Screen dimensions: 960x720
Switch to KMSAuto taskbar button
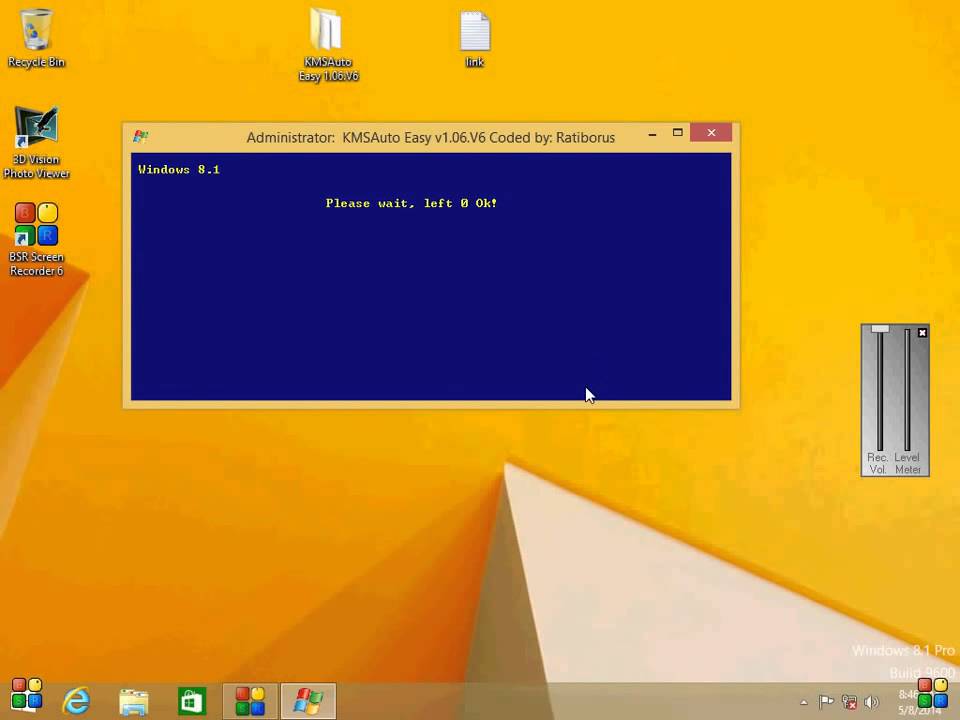click(x=308, y=701)
